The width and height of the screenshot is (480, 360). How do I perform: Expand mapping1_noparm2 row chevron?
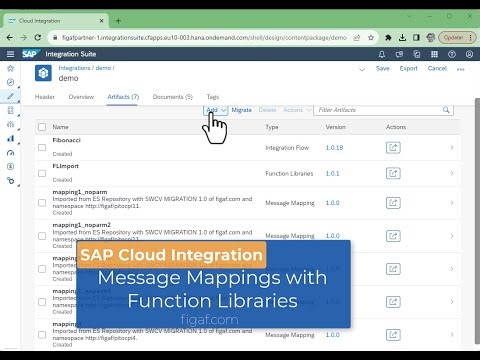pos(452,236)
